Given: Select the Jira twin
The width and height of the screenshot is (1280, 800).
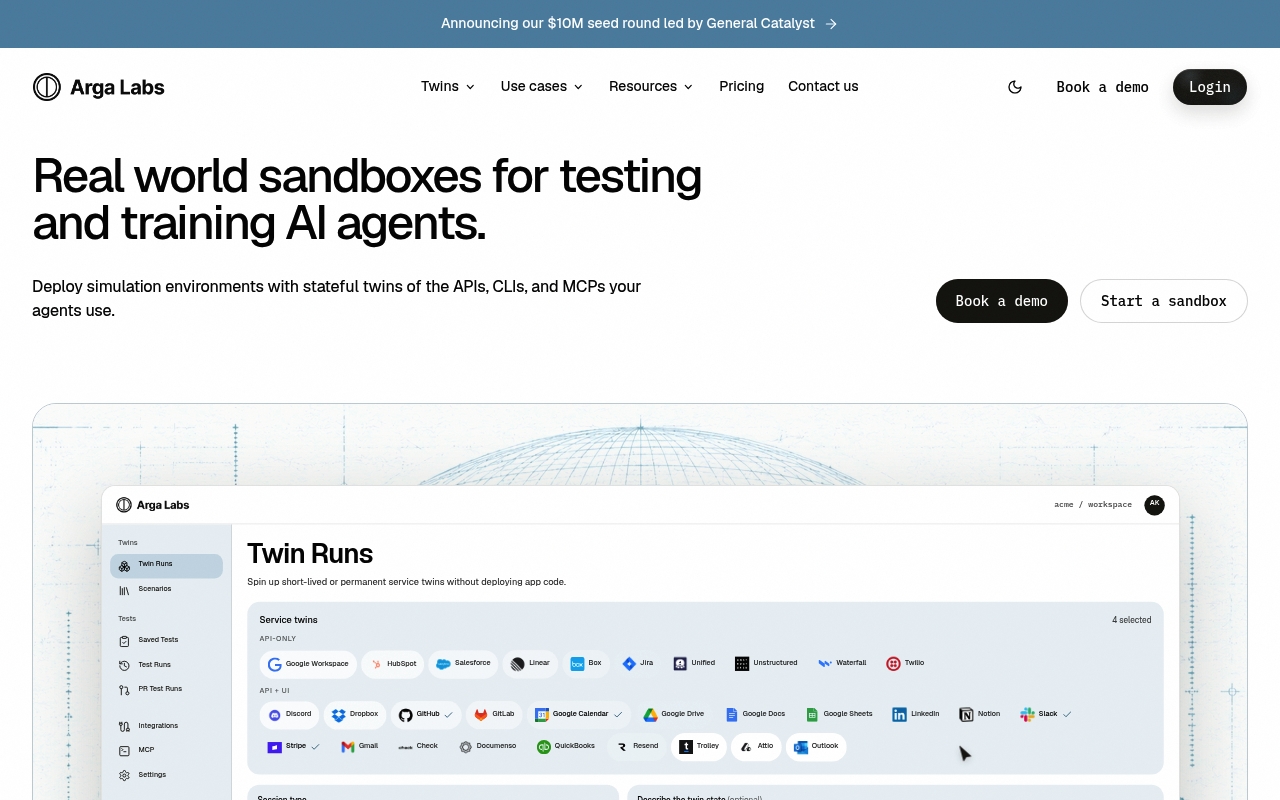Looking at the screenshot, I should [638, 664].
